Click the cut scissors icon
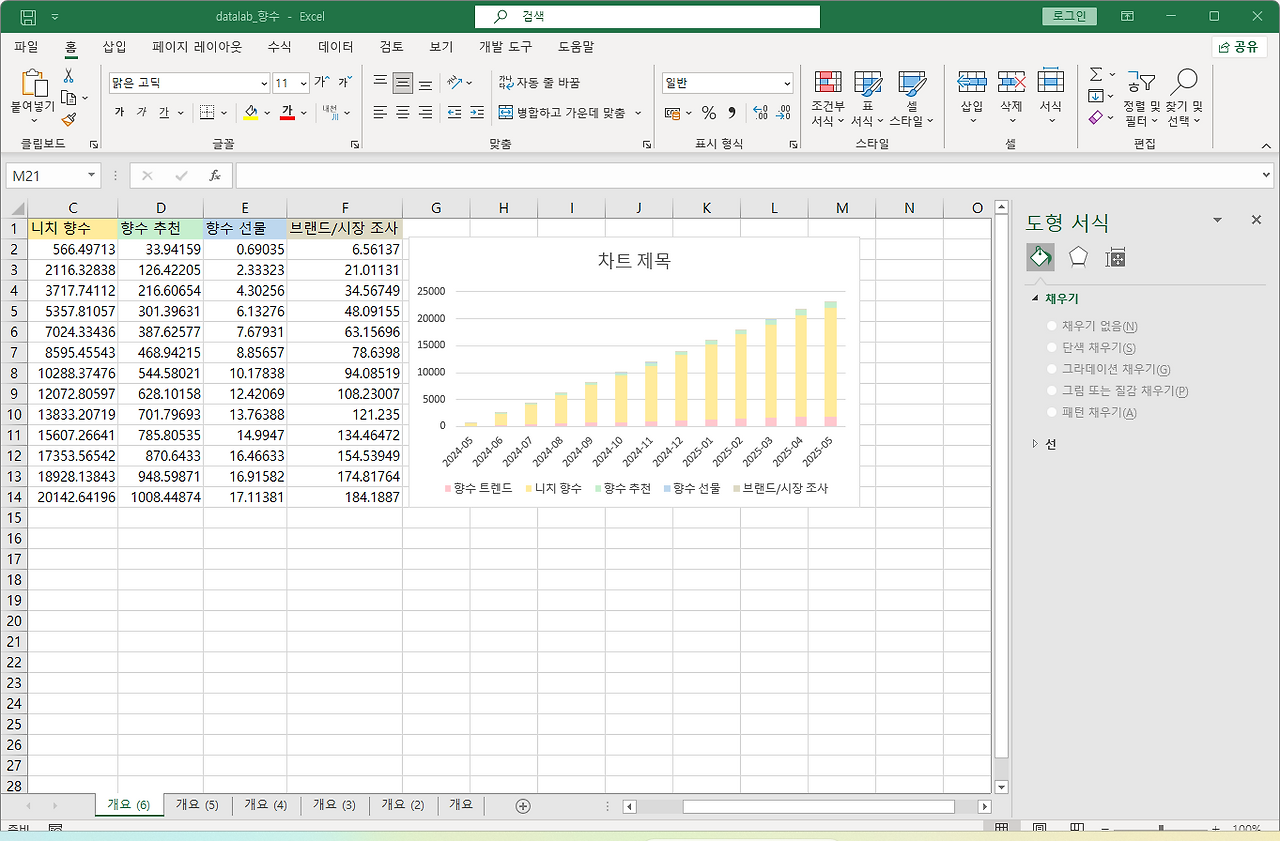1280x841 pixels. click(69, 76)
